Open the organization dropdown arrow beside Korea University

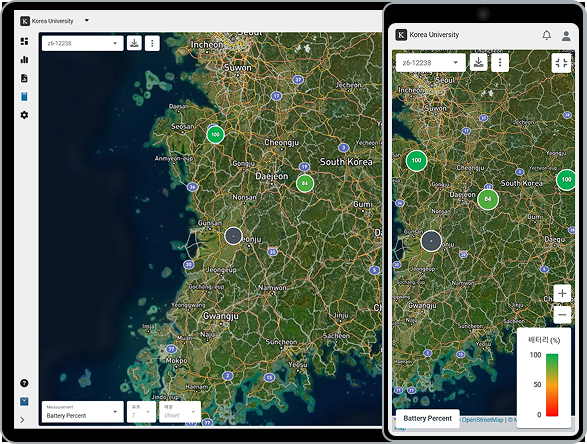(87, 20)
